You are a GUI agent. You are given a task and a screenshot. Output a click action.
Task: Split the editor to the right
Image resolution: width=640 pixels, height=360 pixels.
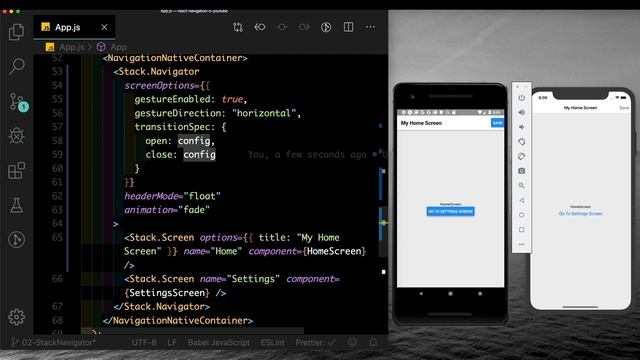click(348, 27)
